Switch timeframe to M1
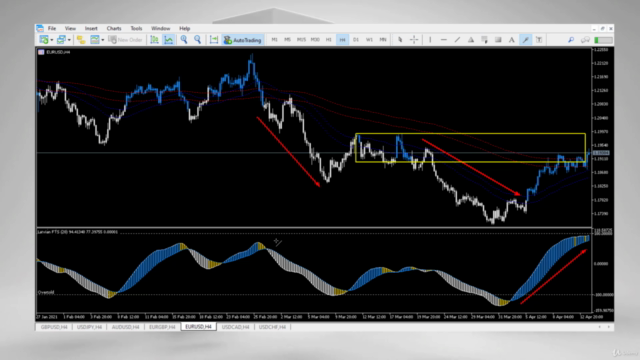The image size is (640, 360). tap(274, 40)
